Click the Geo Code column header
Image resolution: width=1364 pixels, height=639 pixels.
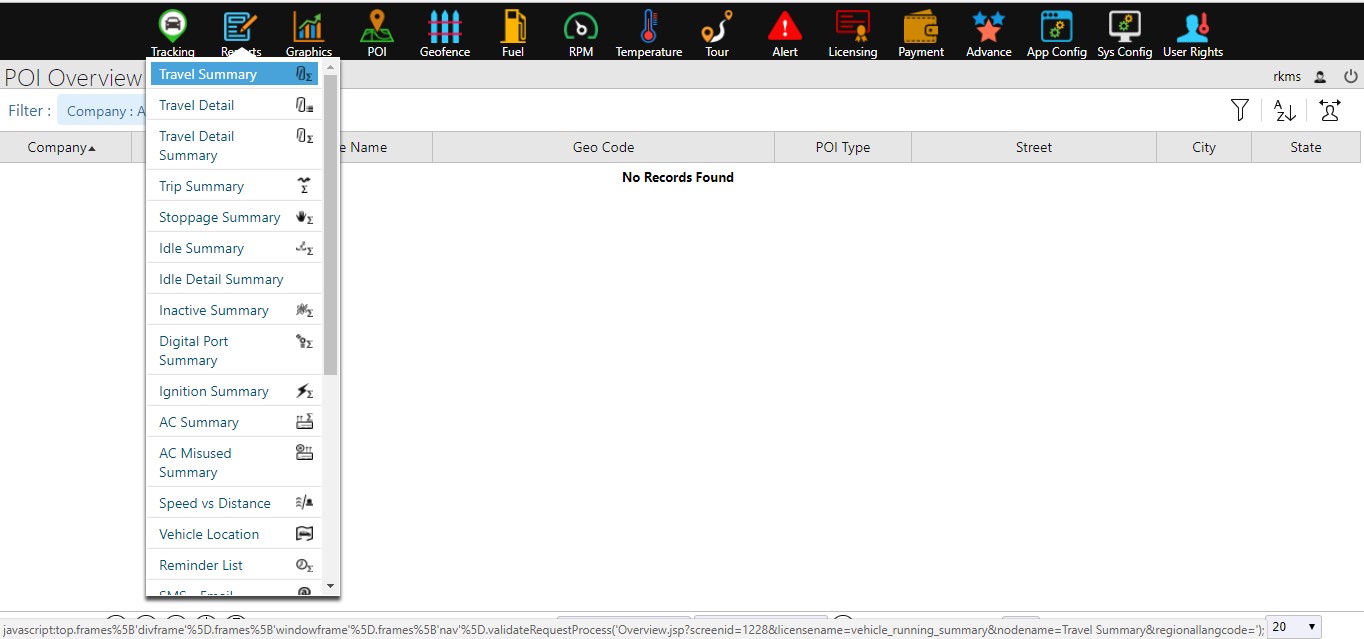[603, 147]
